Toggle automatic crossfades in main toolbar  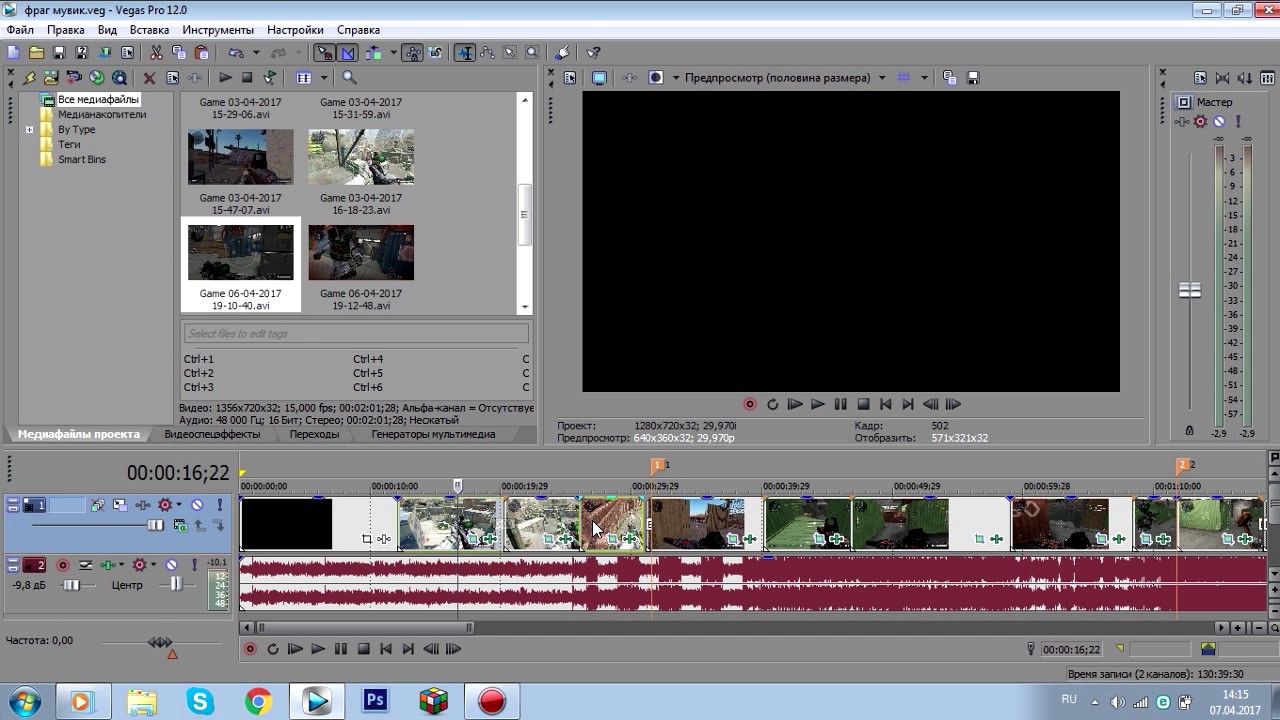point(347,52)
